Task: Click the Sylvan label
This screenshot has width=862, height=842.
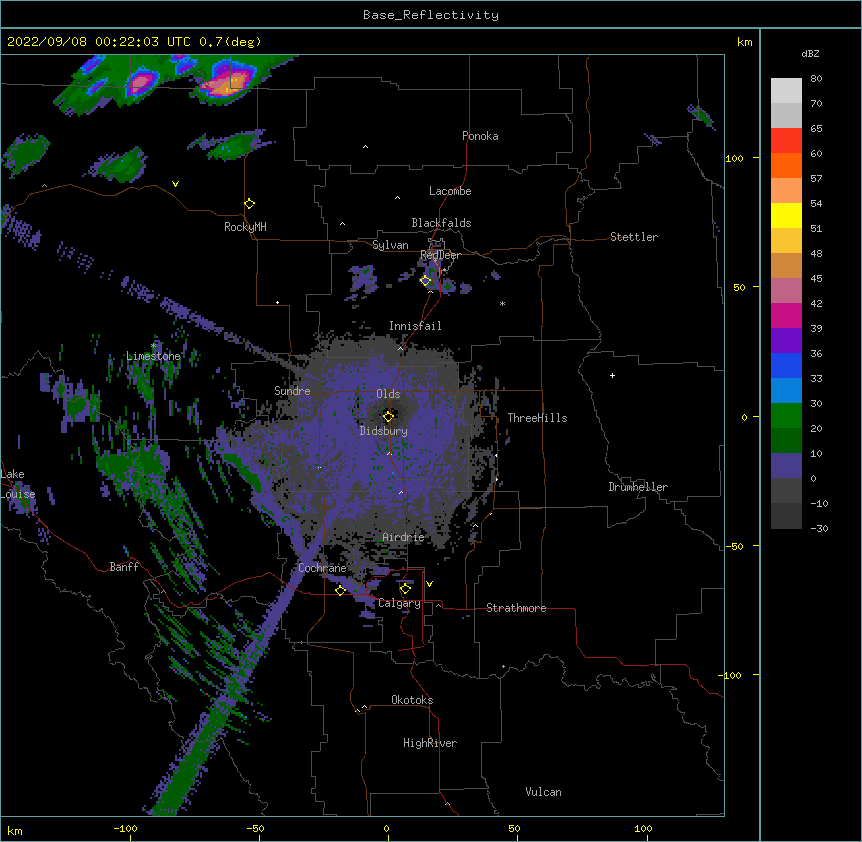Action: [x=390, y=245]
